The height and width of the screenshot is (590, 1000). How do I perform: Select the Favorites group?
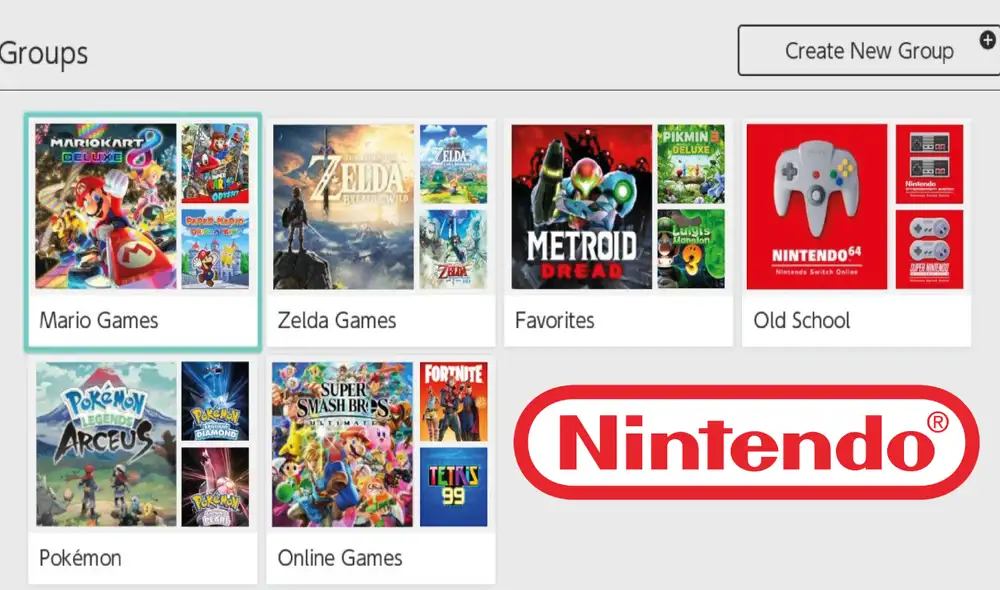(x=618, y=230)
